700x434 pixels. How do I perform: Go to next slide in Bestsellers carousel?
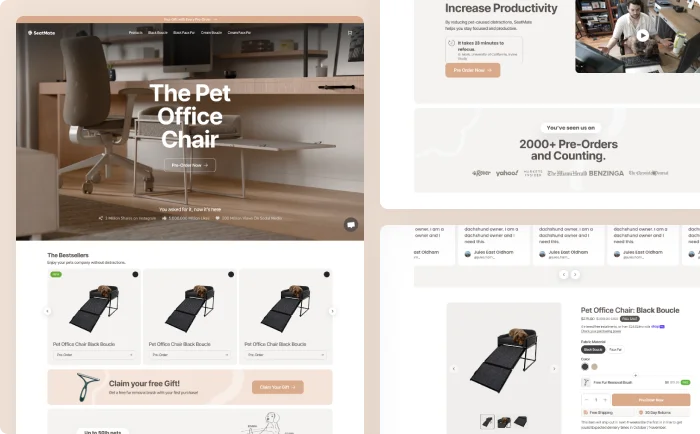pos(332,311)
